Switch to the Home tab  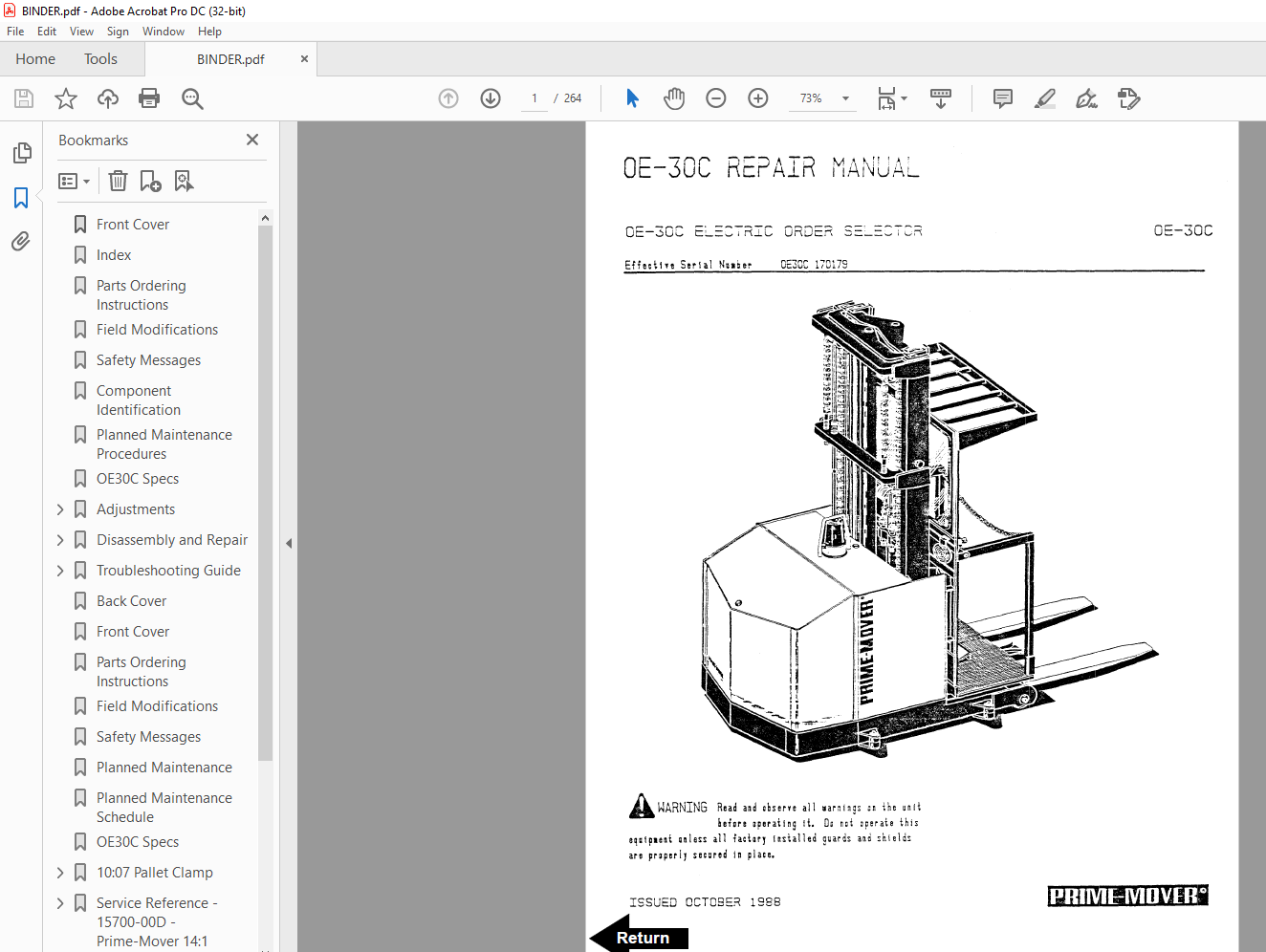35,59
